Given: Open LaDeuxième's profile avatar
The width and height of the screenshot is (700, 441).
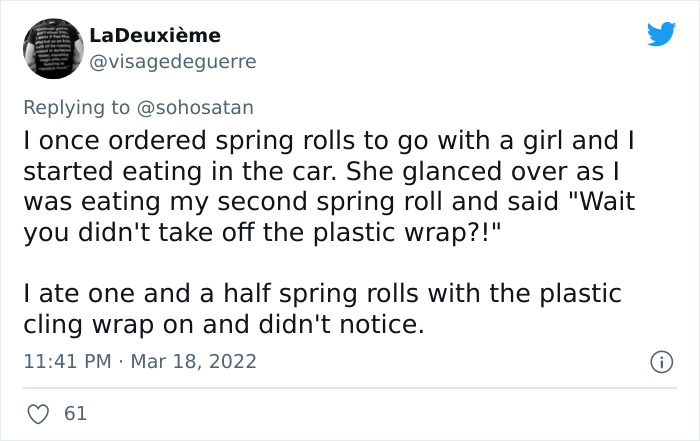Looking at the screenshot, I should [x=51, y=48].
